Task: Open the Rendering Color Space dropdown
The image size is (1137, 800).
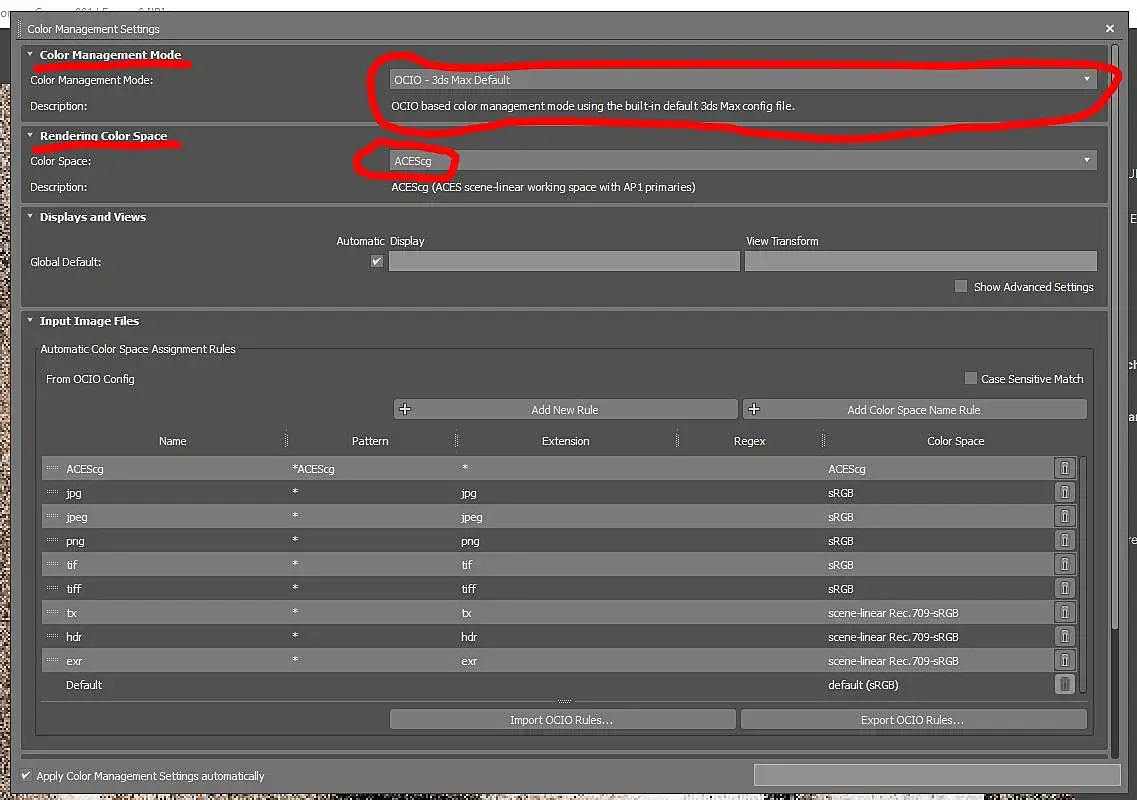Action: click(x=743, y=160)
